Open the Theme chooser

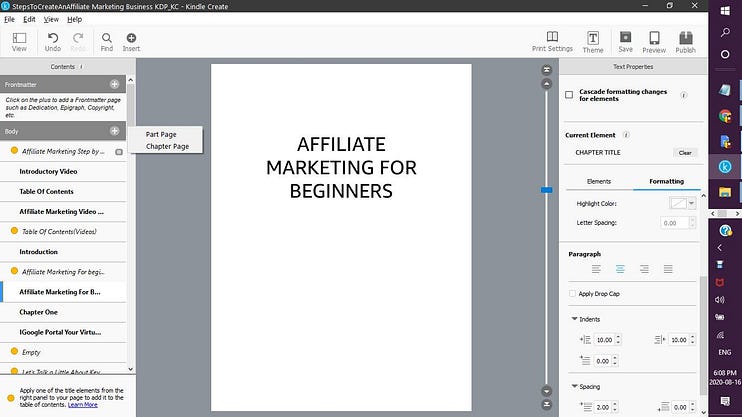click(593, 42)
